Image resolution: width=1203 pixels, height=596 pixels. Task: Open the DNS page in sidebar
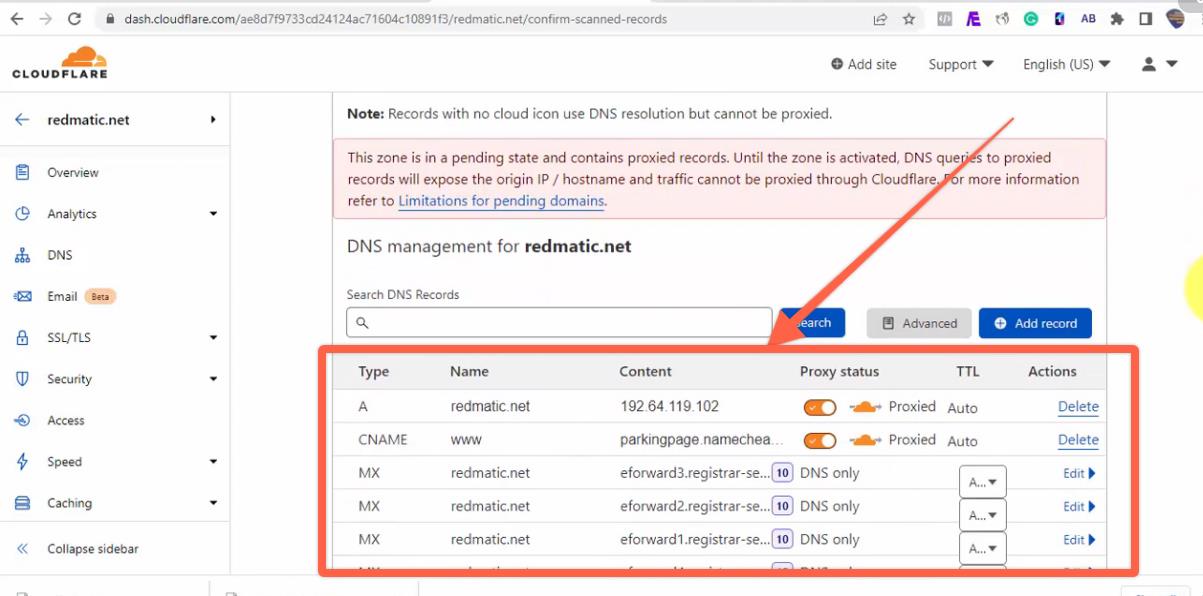click(60, 255)
